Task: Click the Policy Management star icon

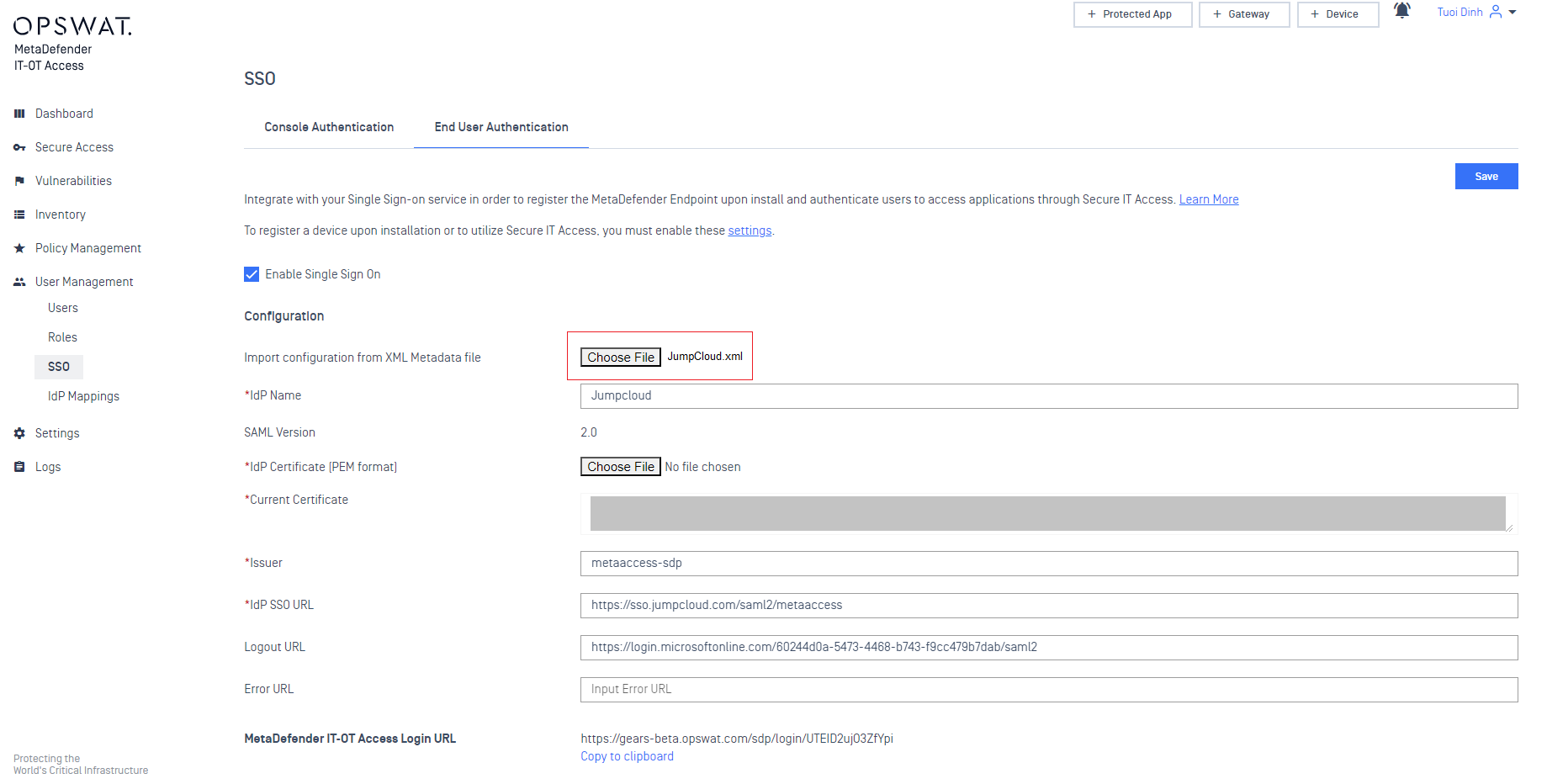Action: [x=19, y=248]
